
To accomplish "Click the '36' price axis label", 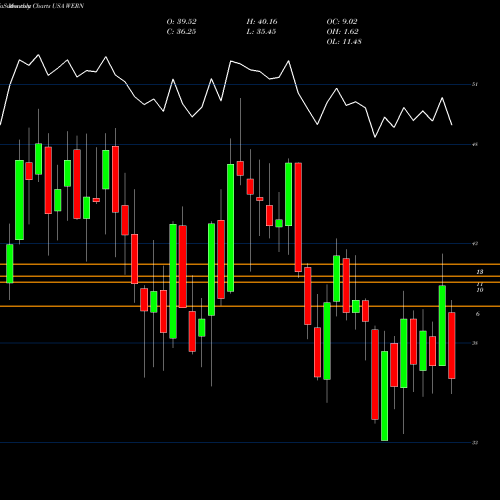I will coord(475,343).
